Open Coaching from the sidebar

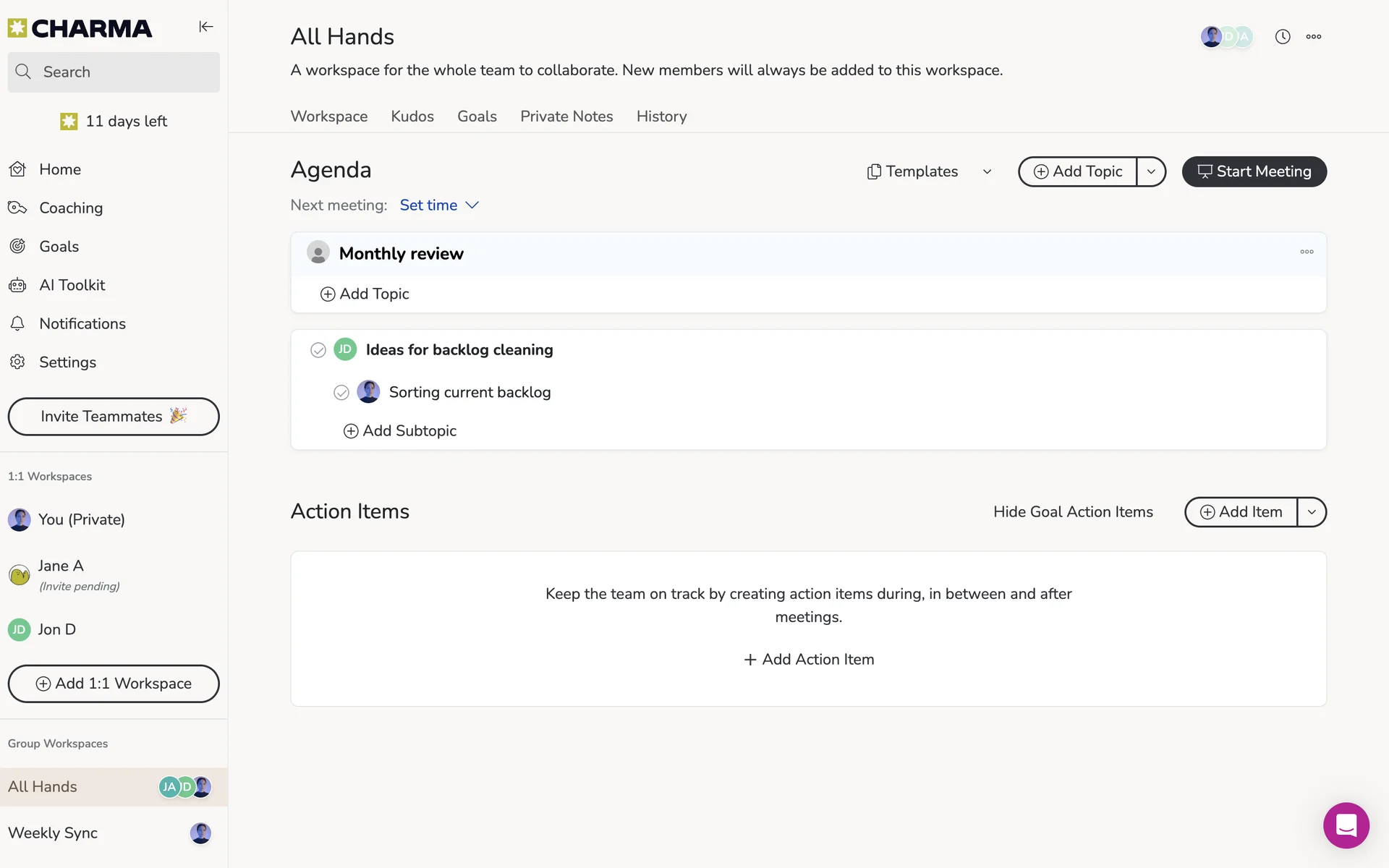click(71, 208)
